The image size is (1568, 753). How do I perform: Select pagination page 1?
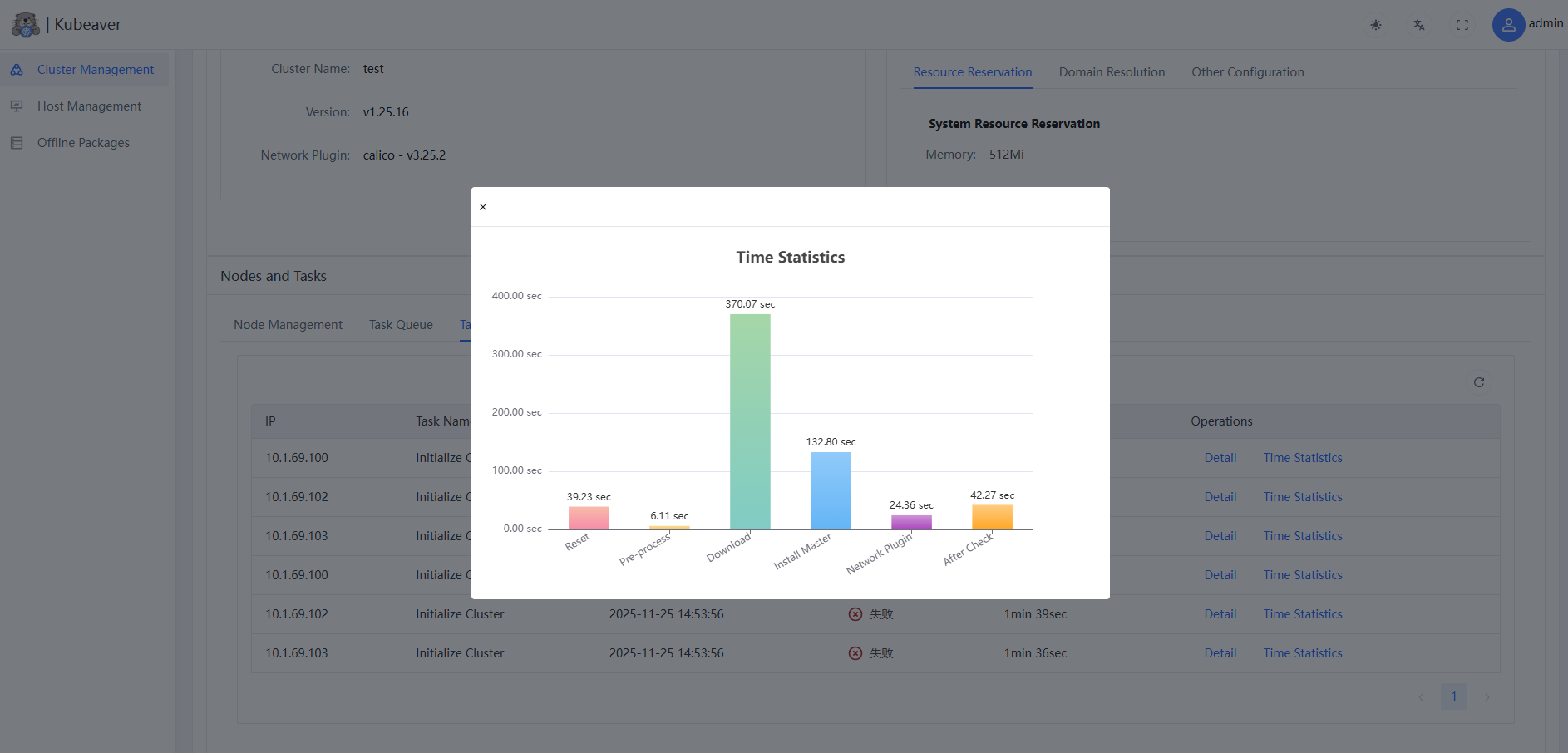pos(1453,696)
